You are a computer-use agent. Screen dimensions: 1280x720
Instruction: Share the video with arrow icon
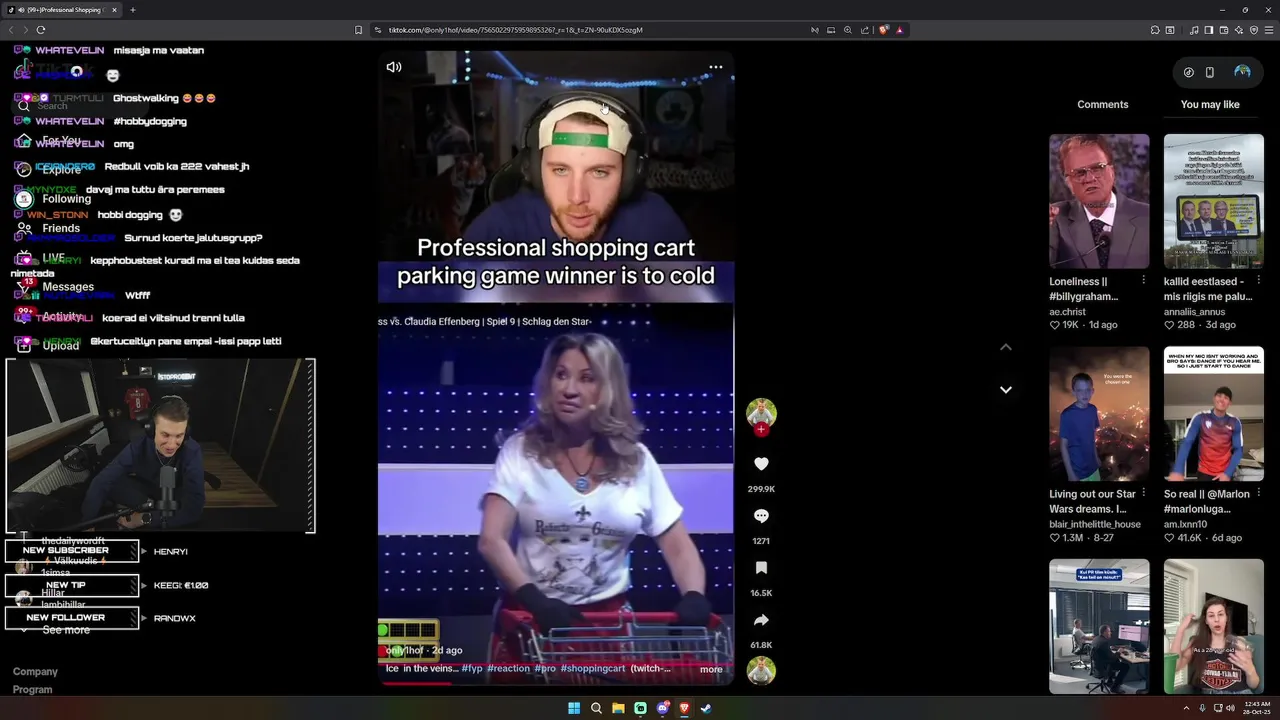761,620
